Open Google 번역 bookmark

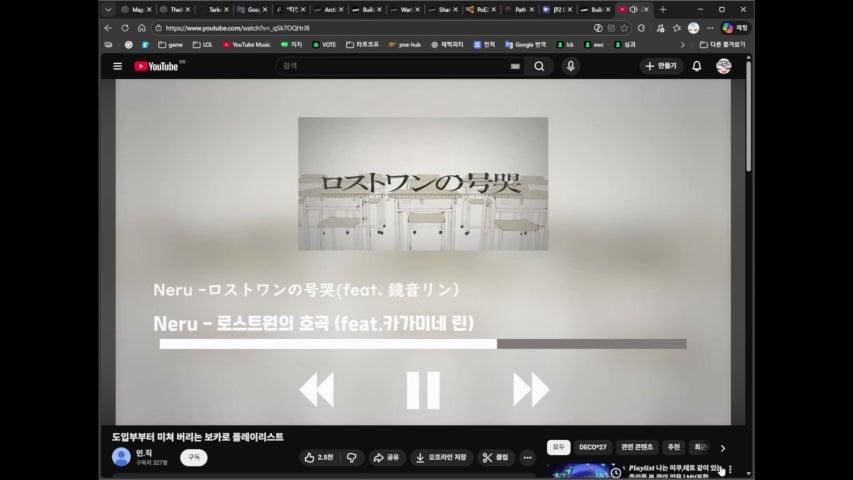coord(526,45)
